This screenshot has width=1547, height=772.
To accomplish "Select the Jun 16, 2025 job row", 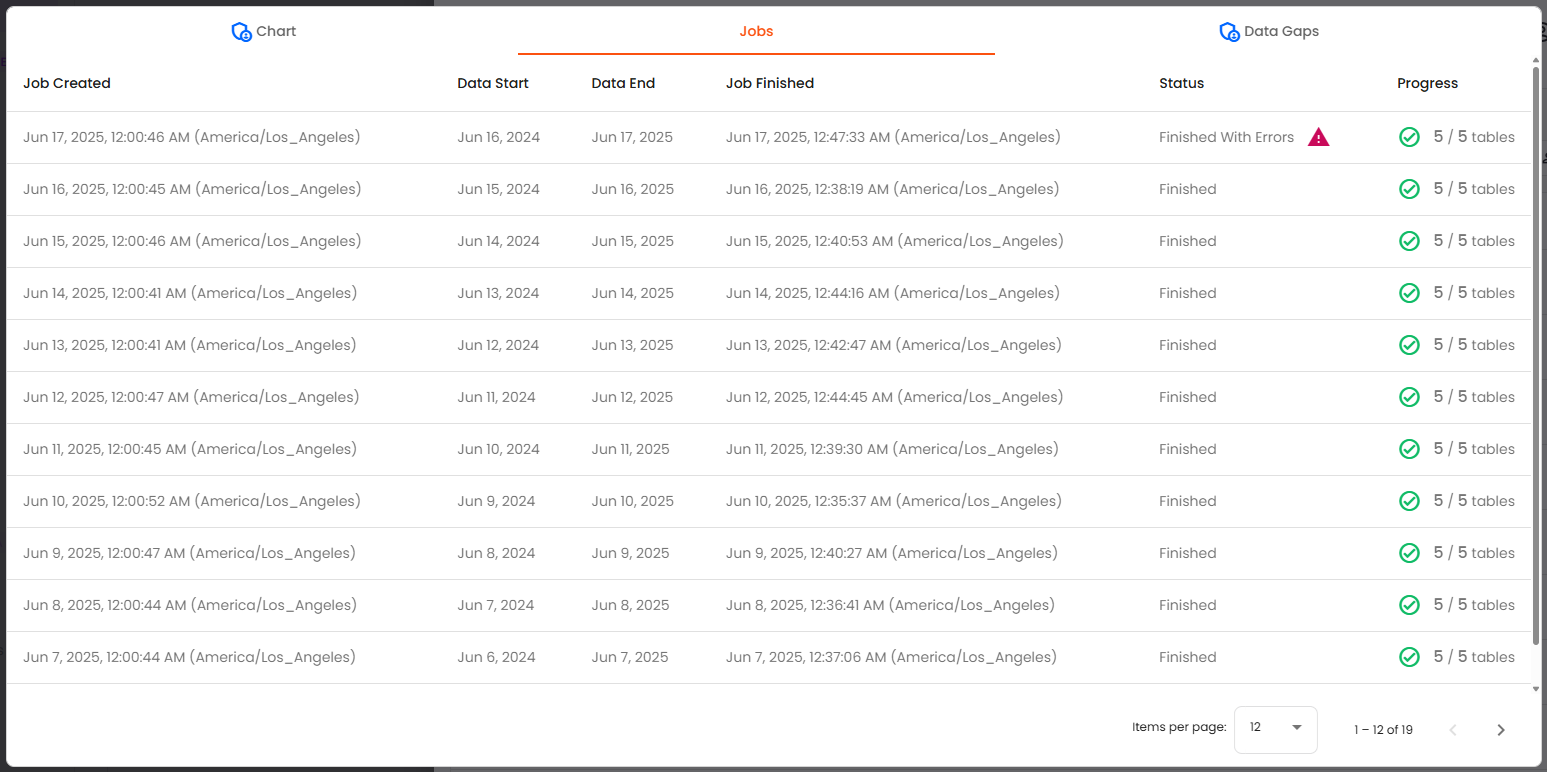I will point(600,189).
